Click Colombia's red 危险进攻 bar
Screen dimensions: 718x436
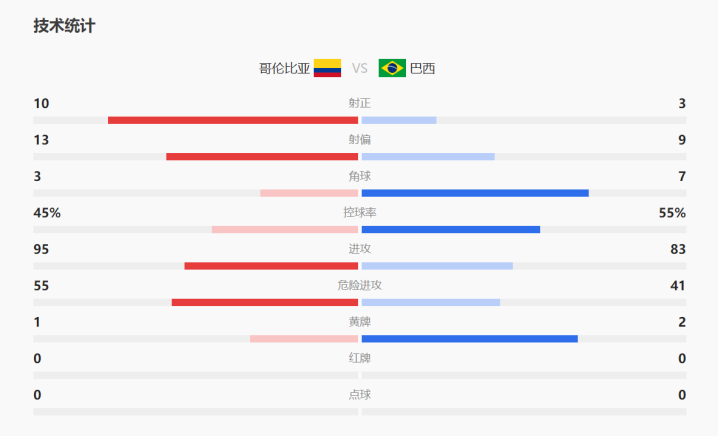pos(265,302)
